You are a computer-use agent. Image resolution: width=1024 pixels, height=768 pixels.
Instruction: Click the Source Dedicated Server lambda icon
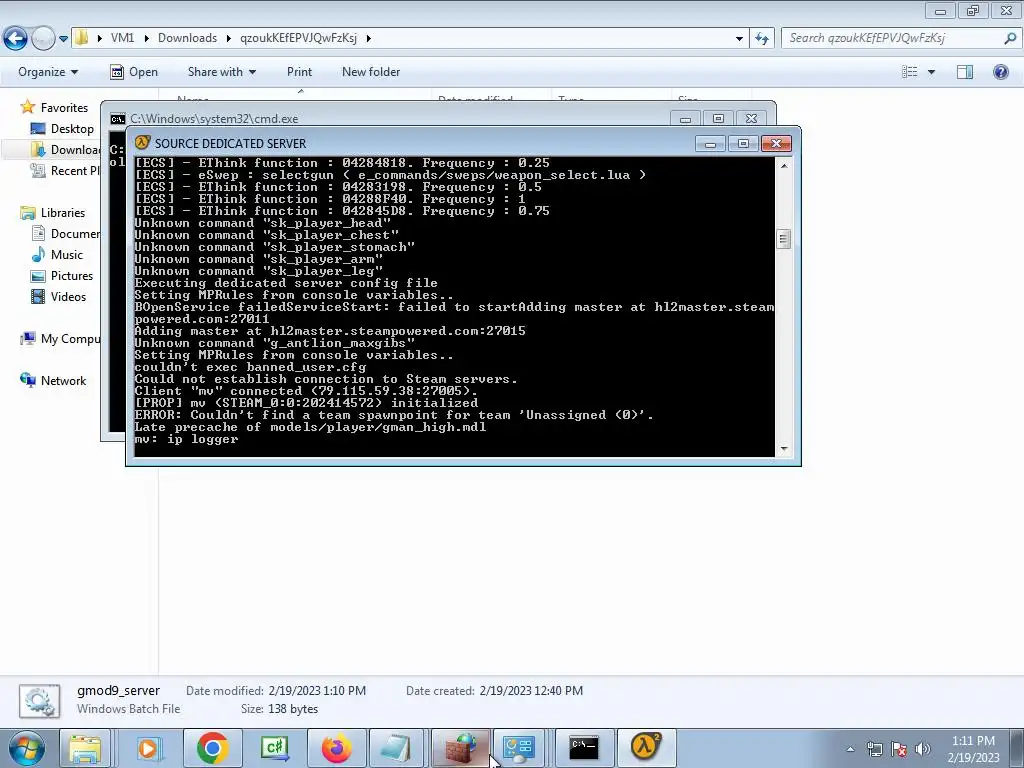point(142,143)
